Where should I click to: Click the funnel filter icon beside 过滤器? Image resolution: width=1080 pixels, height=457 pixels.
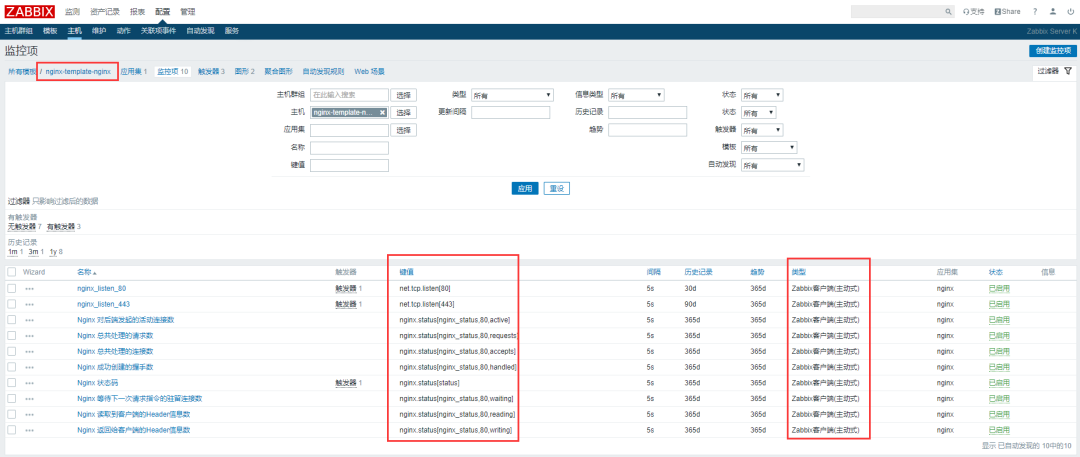click(x=1068, y=71)
